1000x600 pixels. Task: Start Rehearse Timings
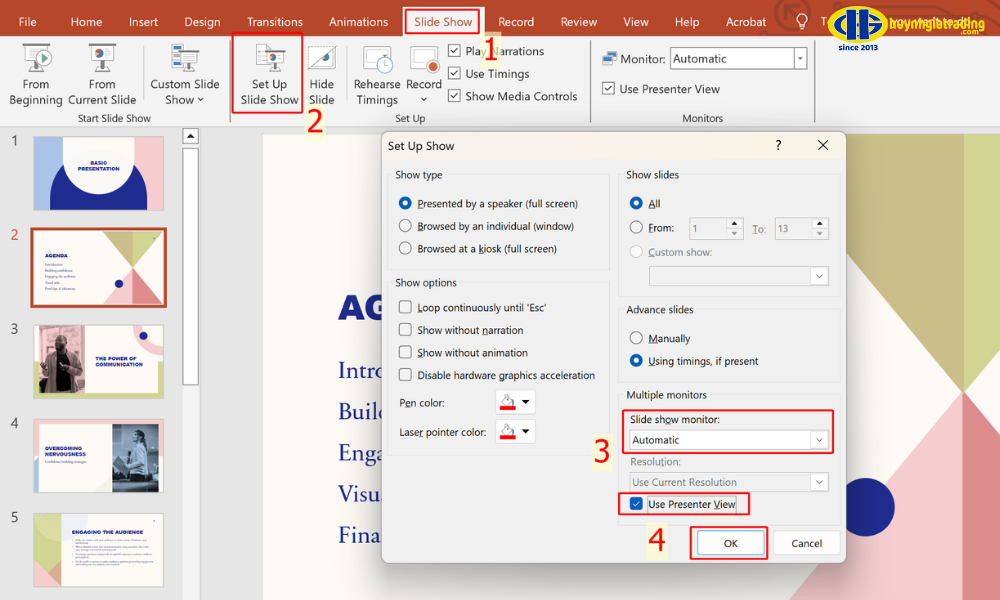377,62
